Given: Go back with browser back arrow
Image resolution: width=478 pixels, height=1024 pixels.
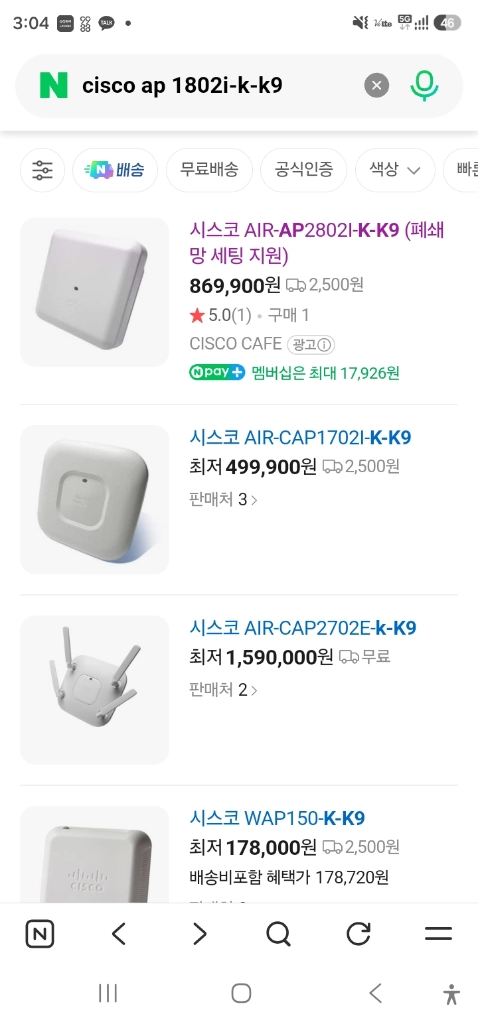Looking at the screenshot, I should [119, 934].
